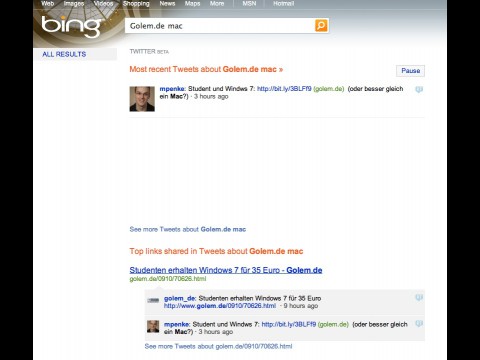This screenshot has width=480, height=360.
Task: Open bit.ly/3BLFf9 link in lower mpenke tweet
Action: click(289, 324)
